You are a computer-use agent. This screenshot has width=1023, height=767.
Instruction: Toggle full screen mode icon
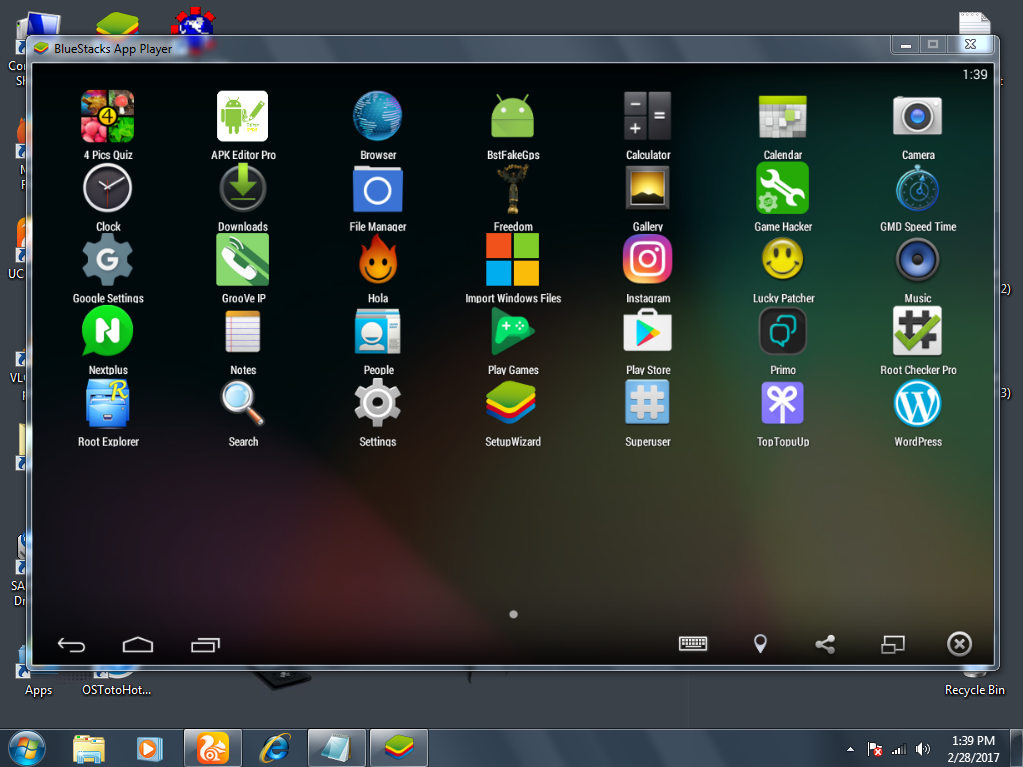point(892,644)
